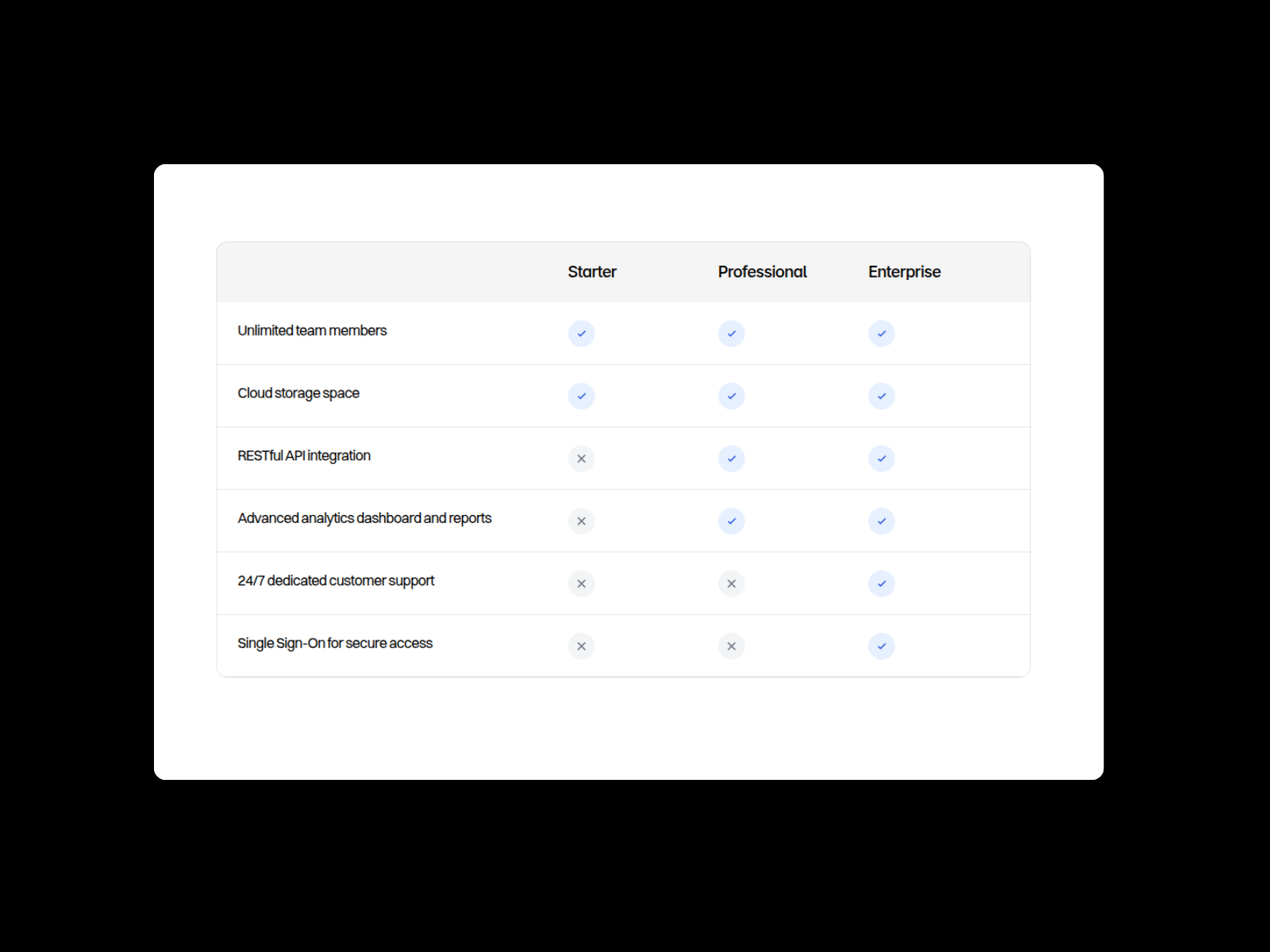Click Enterprise checkmark for Single Sign-On
Viewport: 1270px width, 952px height.
pos(881,646)
